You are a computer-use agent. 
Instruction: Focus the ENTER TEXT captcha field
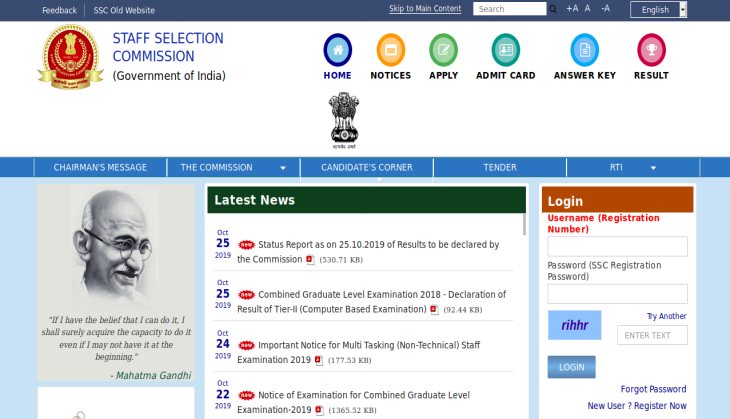coord(652,335)
